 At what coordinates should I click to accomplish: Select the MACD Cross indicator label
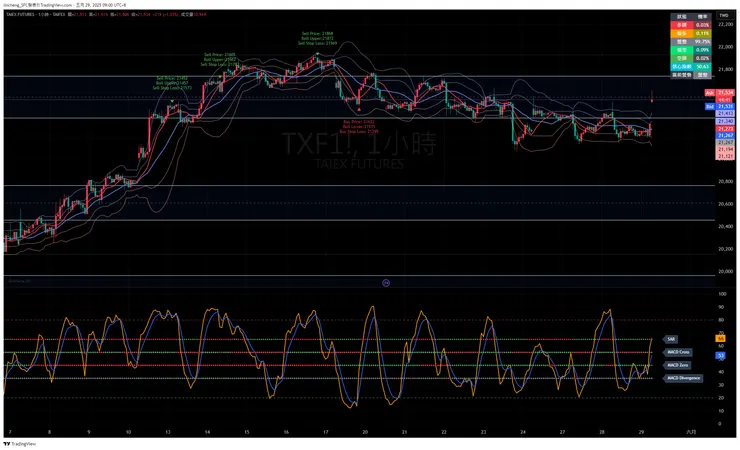point(678,352)
